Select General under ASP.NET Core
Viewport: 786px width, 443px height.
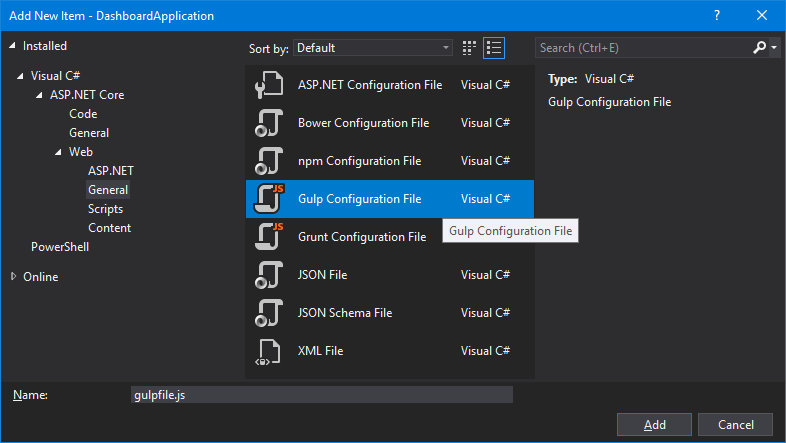point(89,133)
